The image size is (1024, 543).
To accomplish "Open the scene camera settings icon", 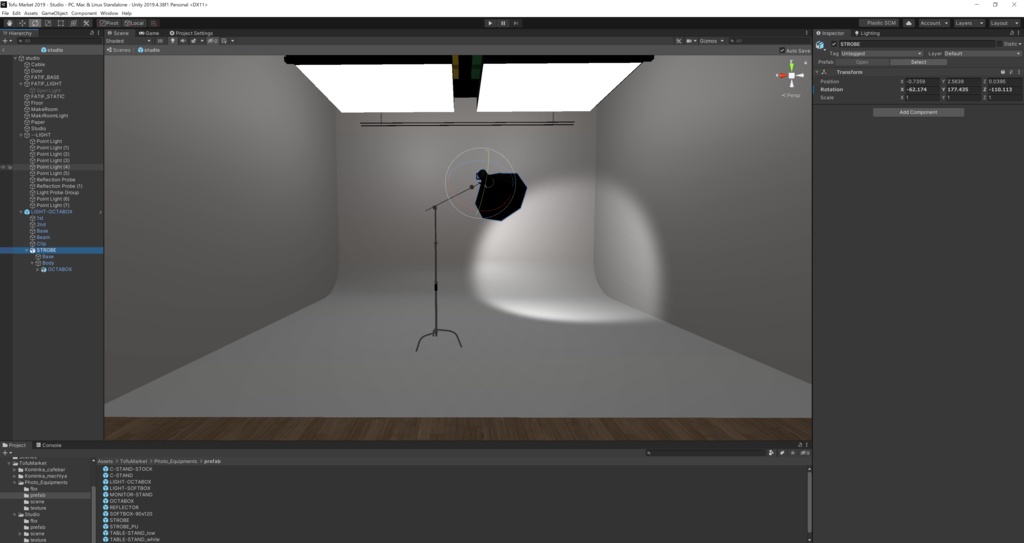I will 689,41.
